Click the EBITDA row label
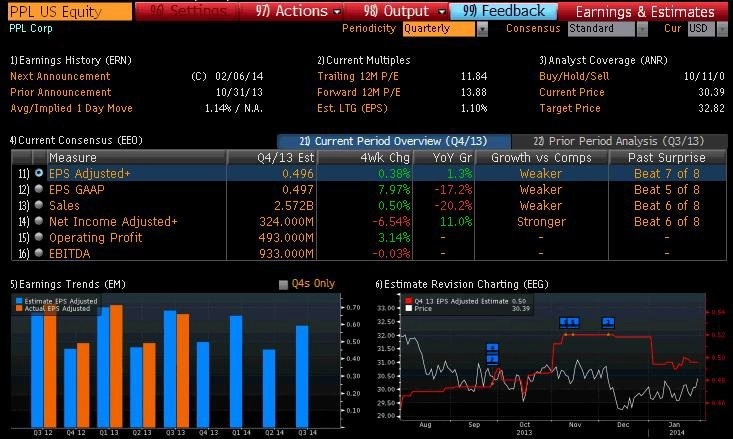Screen dimensions: 733x439 [x=69, y=253]
